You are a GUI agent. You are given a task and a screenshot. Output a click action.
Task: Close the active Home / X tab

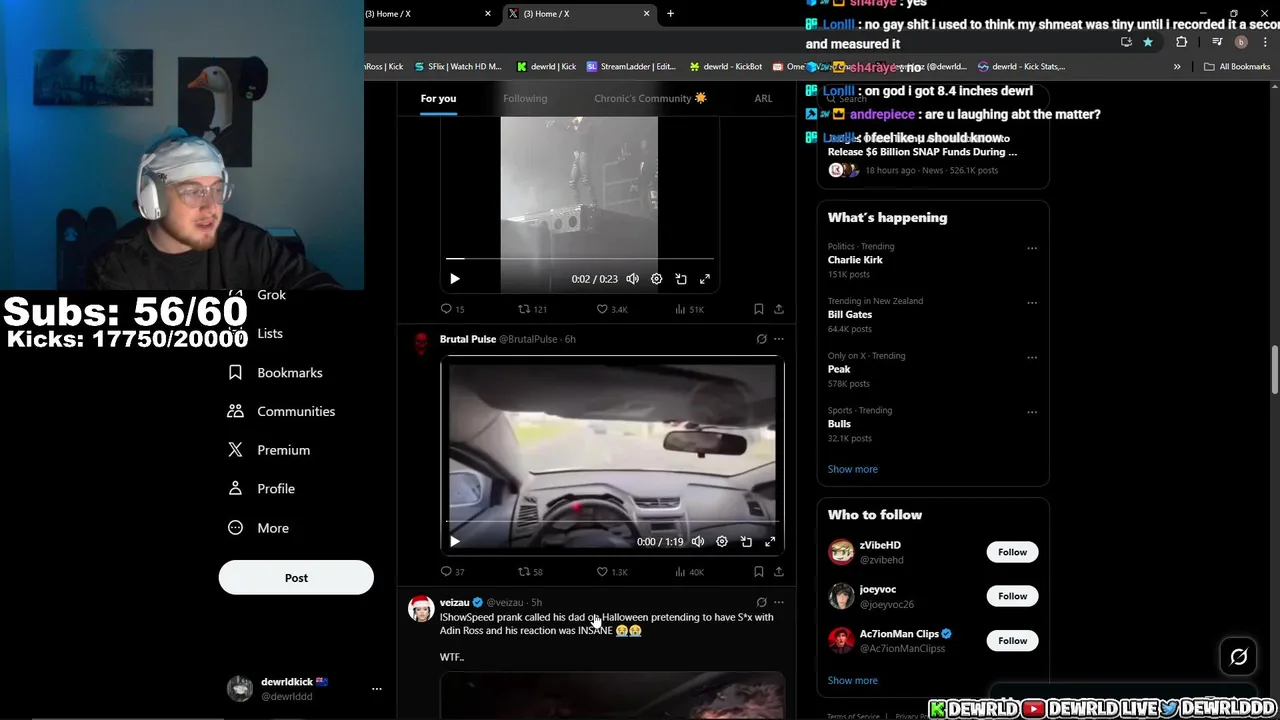tap(646, 14)
